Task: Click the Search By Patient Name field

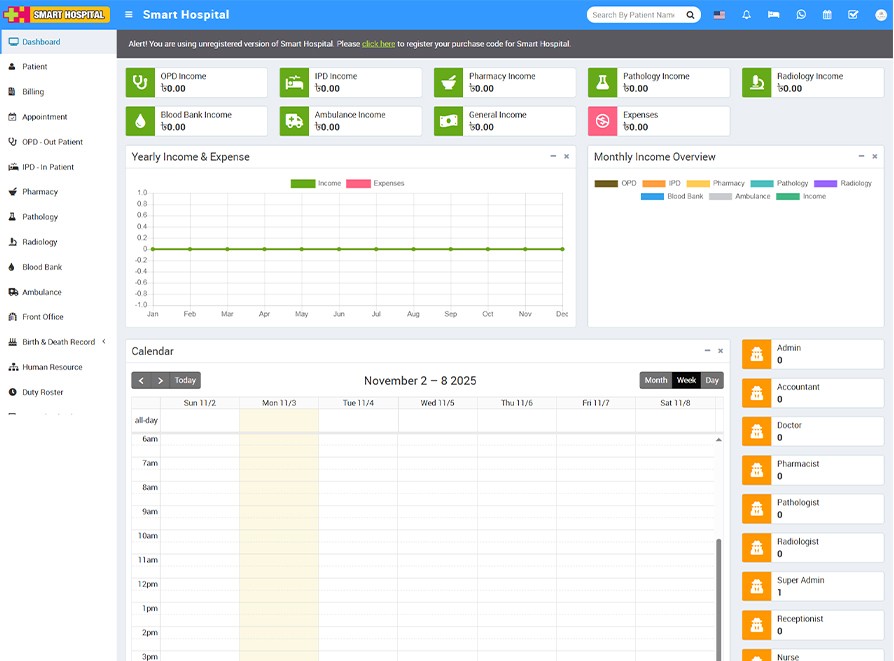Action: pyautogui.click(x=634, y=15)
